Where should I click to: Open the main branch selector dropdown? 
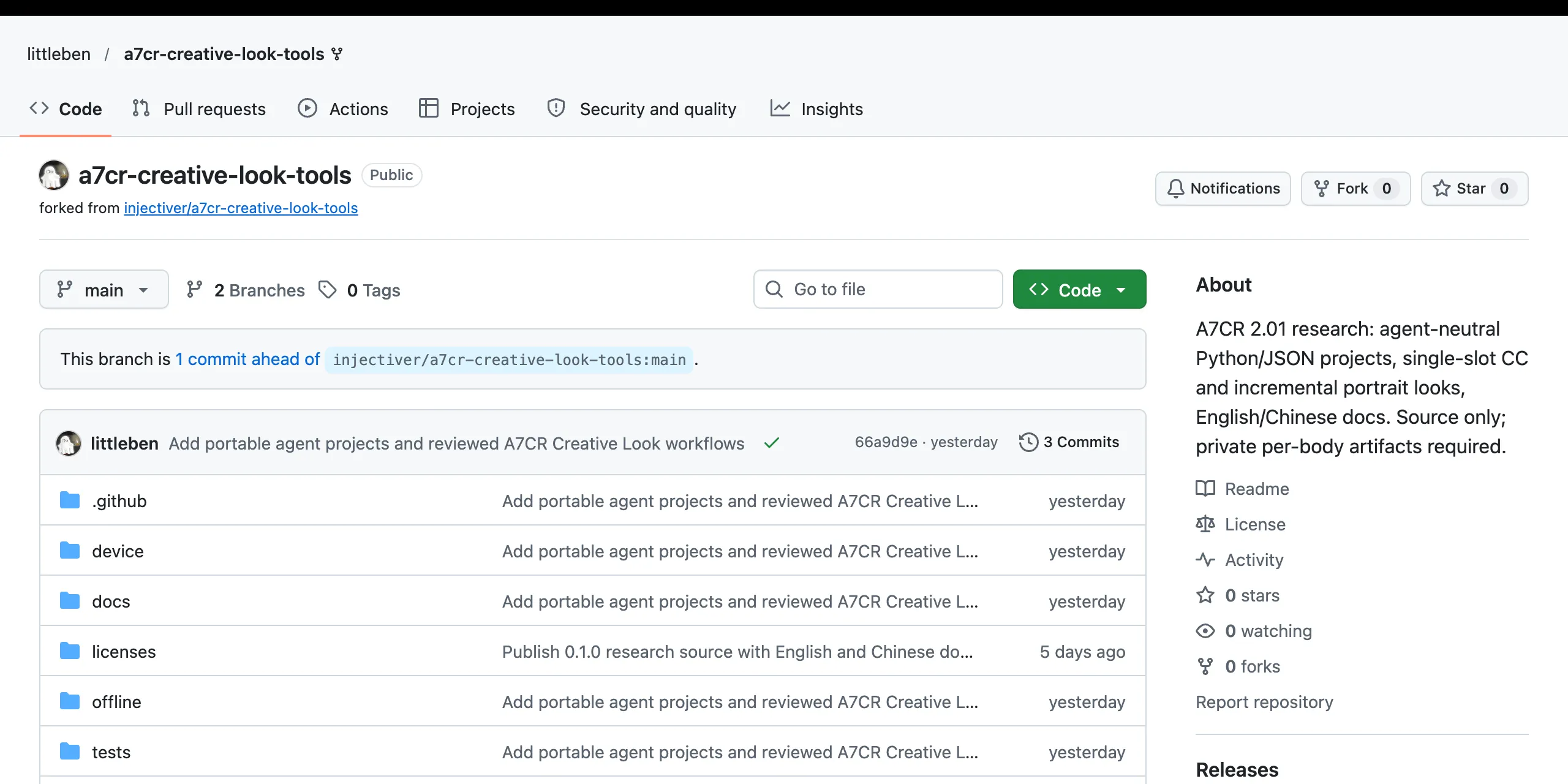(104, 289)
